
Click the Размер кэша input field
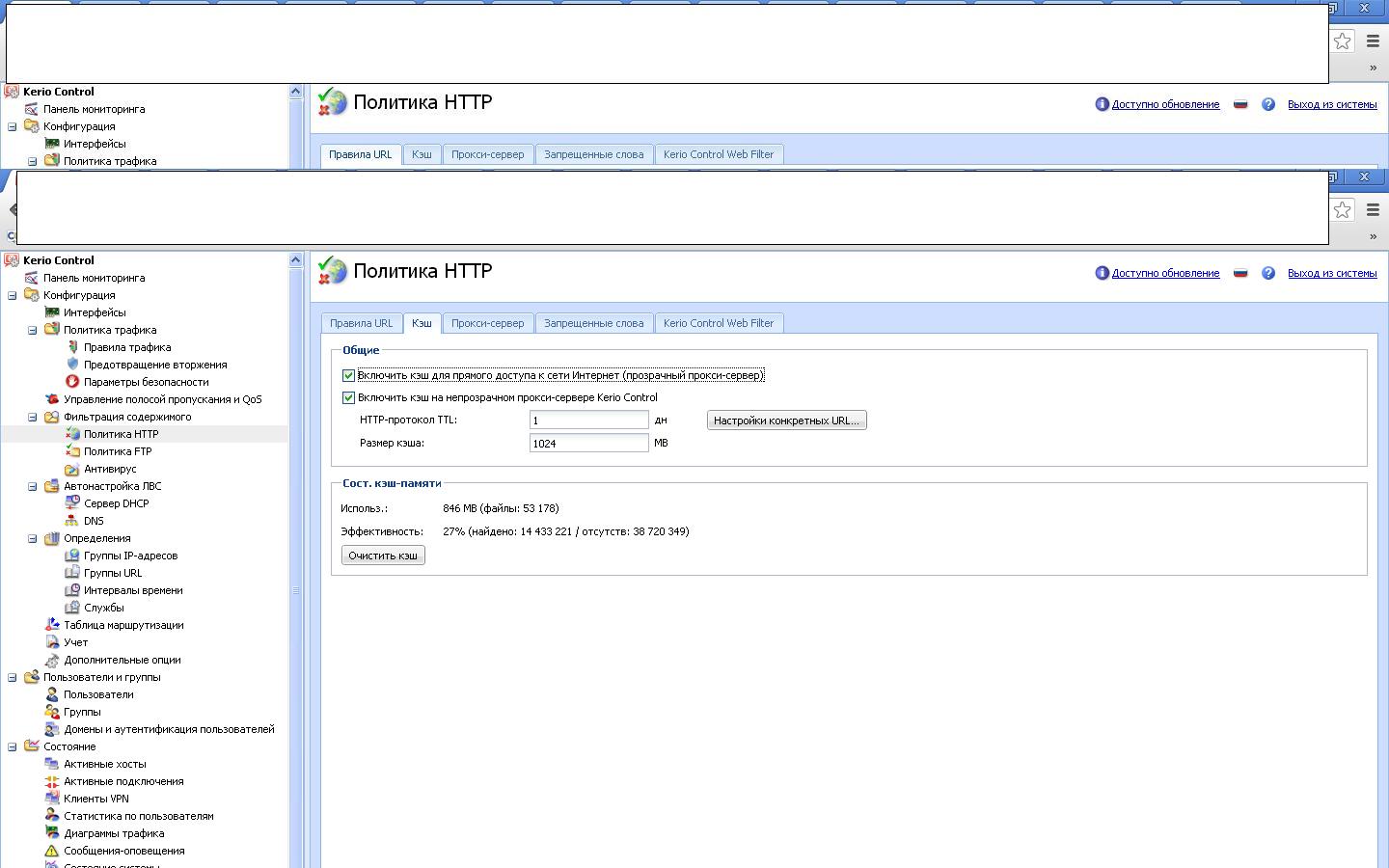[x=588, y=443]
